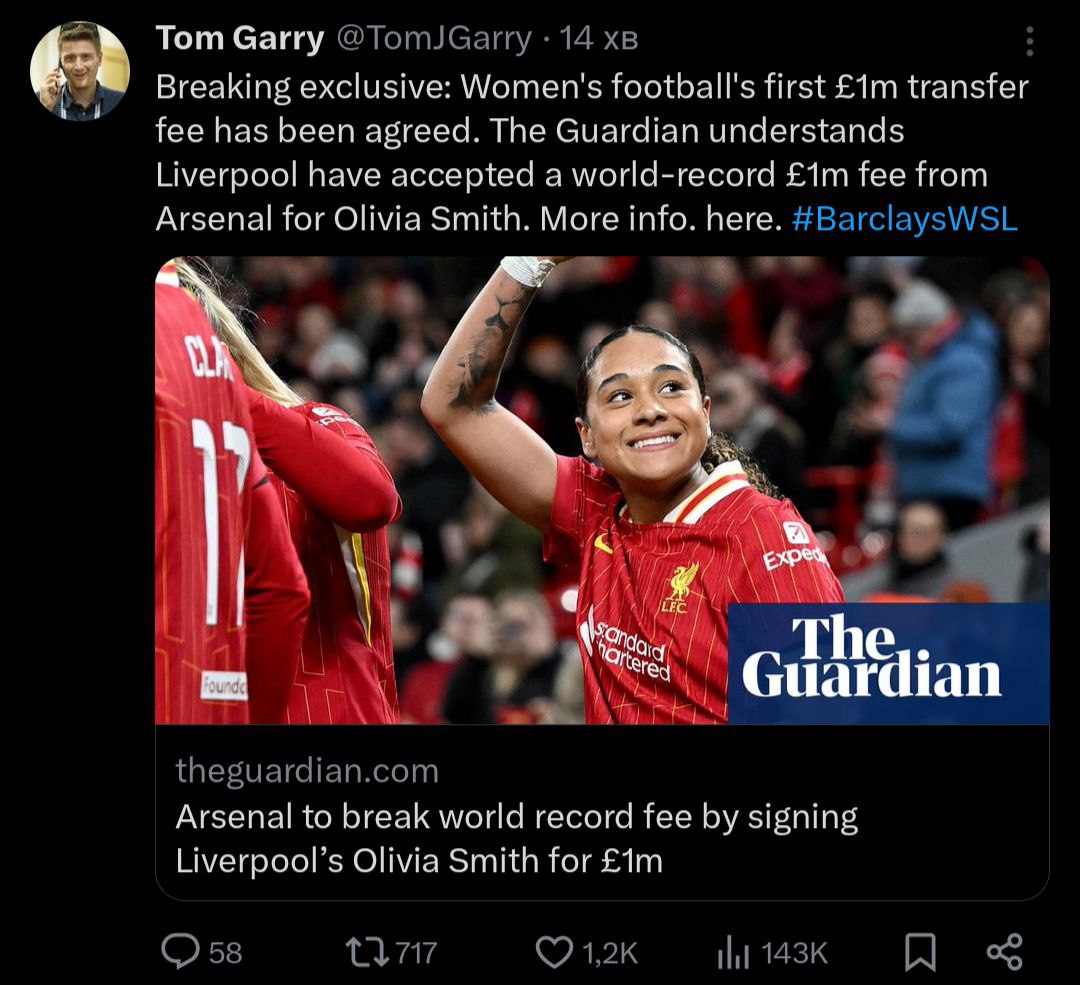Bookmark this tweet
Screen dimensions: 1080x985
pos(920,953)
